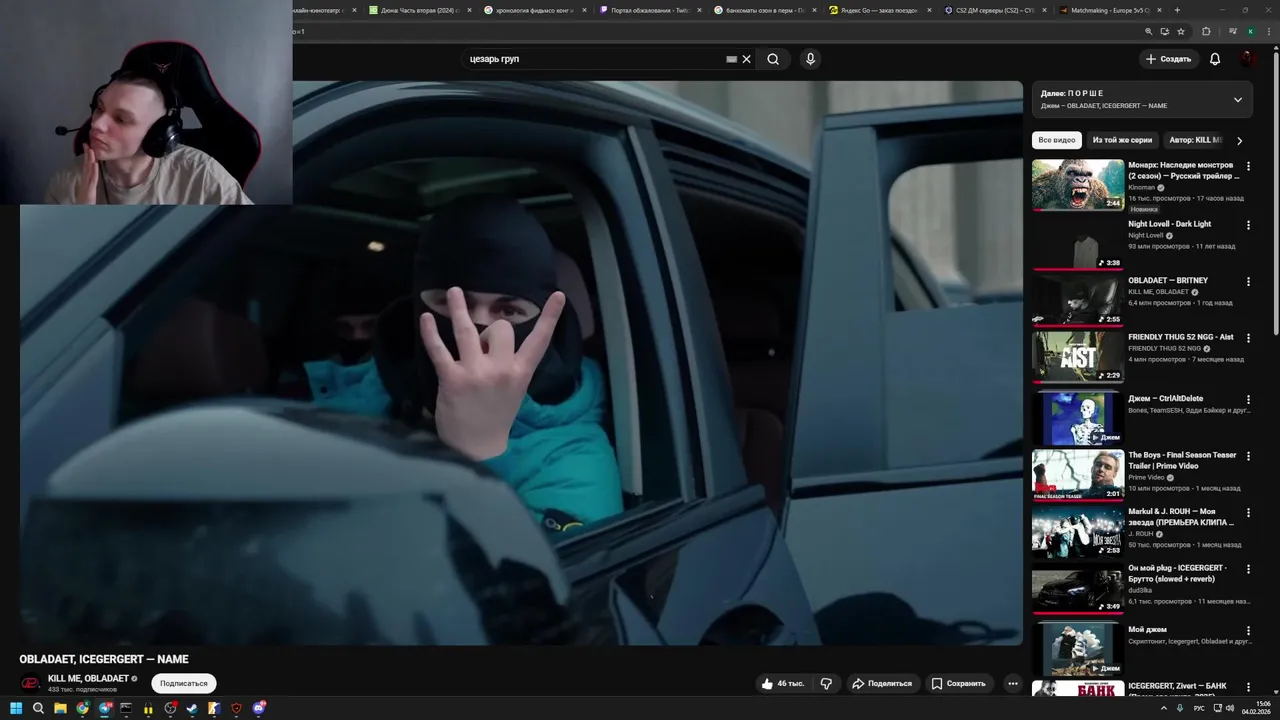Open Джем — CtrlAltDelete mix thumbnail
The height and width of the screenshot is (720, 1280).
(x=1078, y=418)
